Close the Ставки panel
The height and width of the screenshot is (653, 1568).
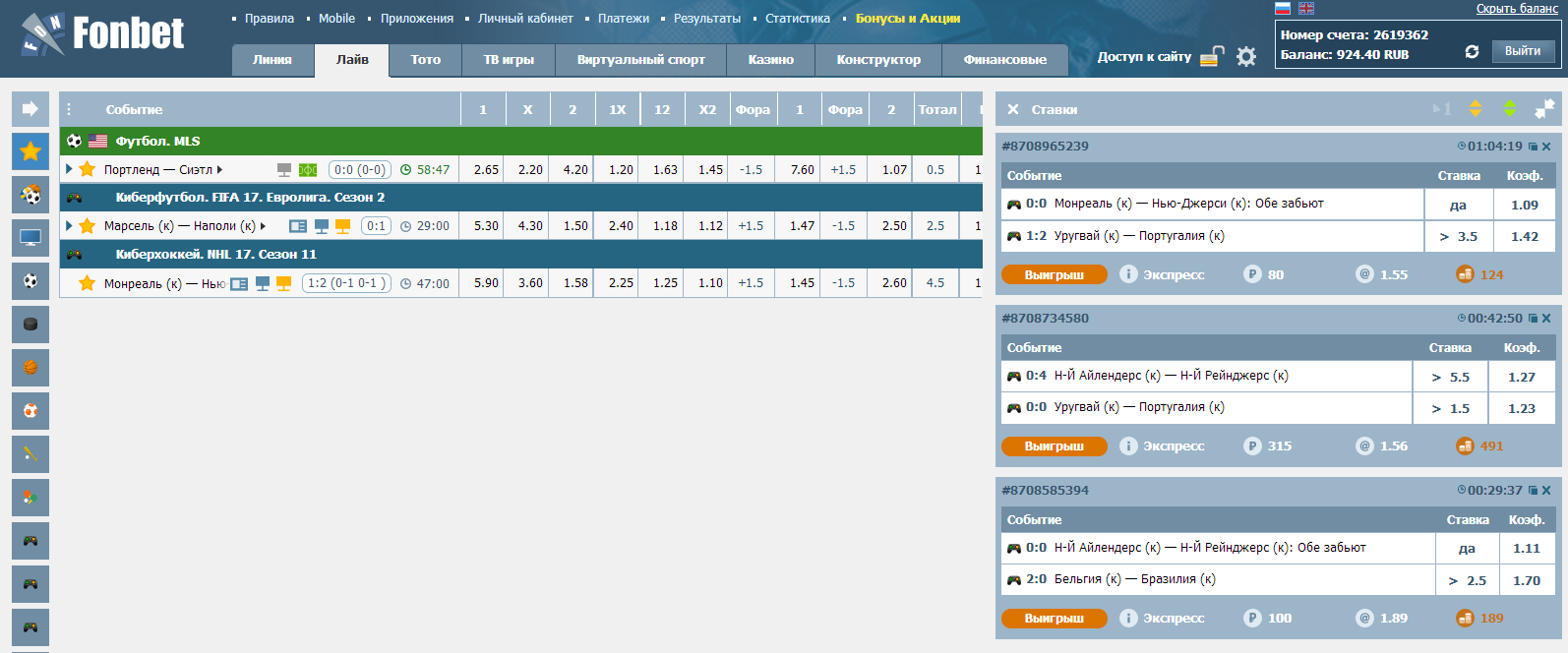click(x=1013, y=109)
